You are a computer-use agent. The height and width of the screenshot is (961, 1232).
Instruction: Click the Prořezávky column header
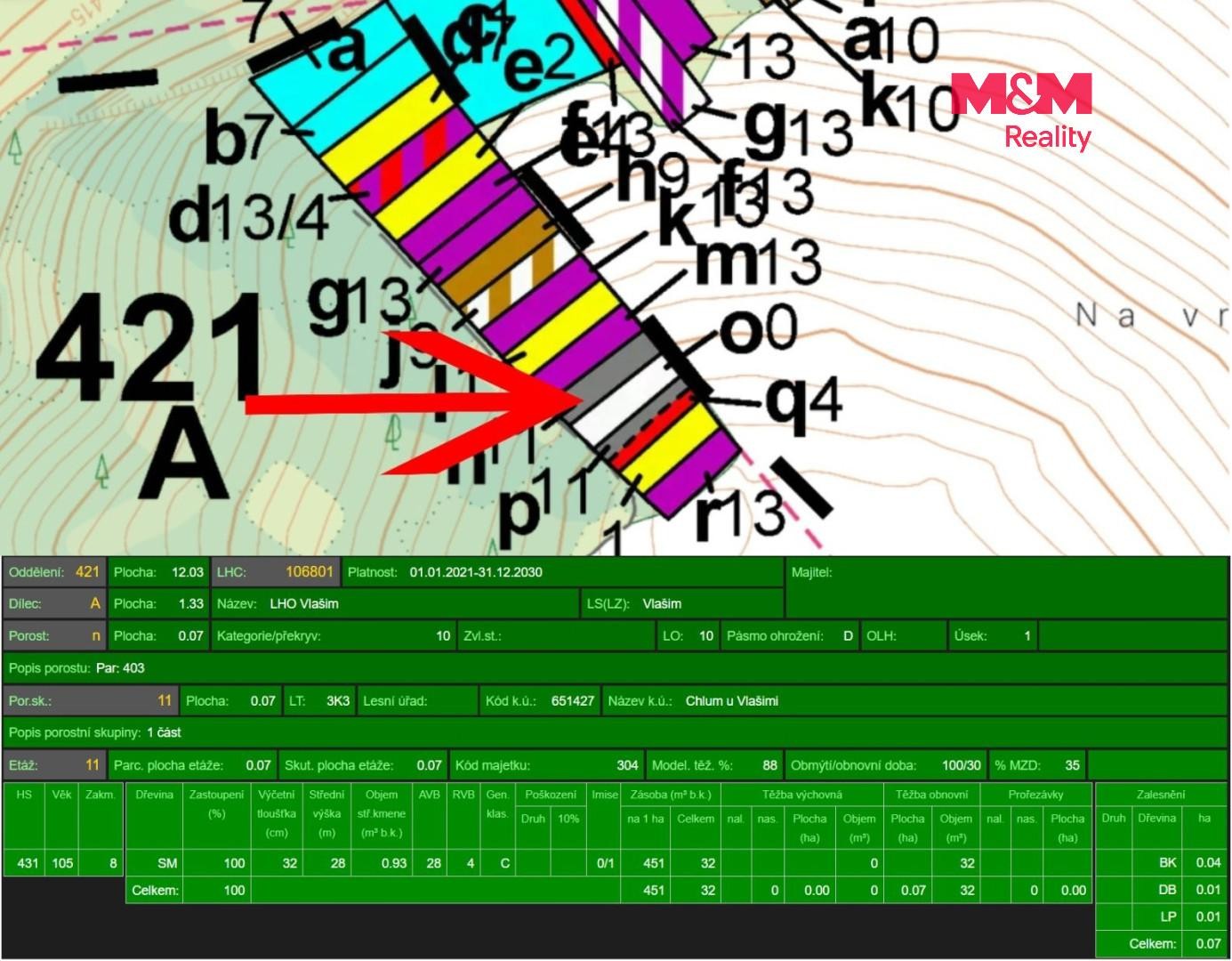coord(1035,795)
